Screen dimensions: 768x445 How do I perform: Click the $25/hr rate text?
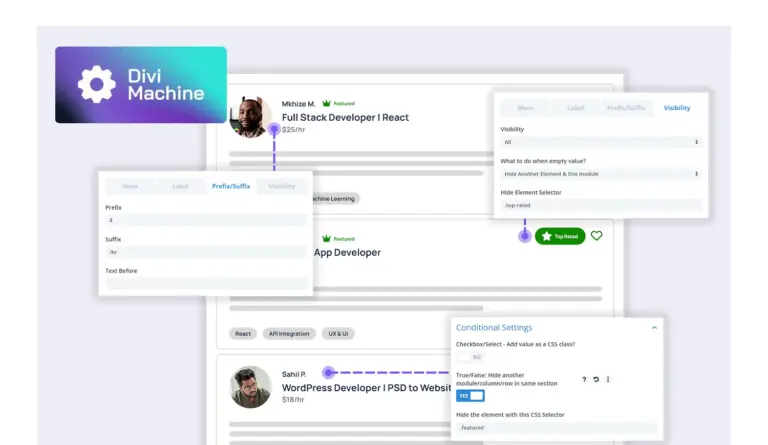coord(293,130)
